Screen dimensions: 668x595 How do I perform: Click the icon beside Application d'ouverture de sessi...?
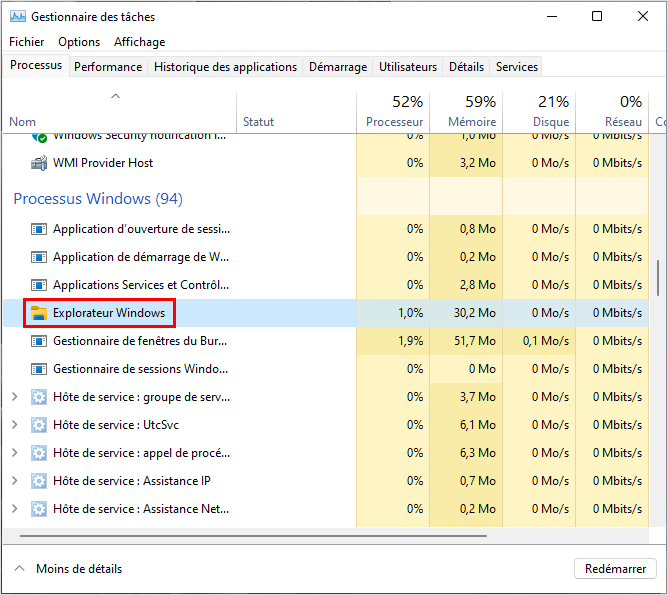(39, 229)
